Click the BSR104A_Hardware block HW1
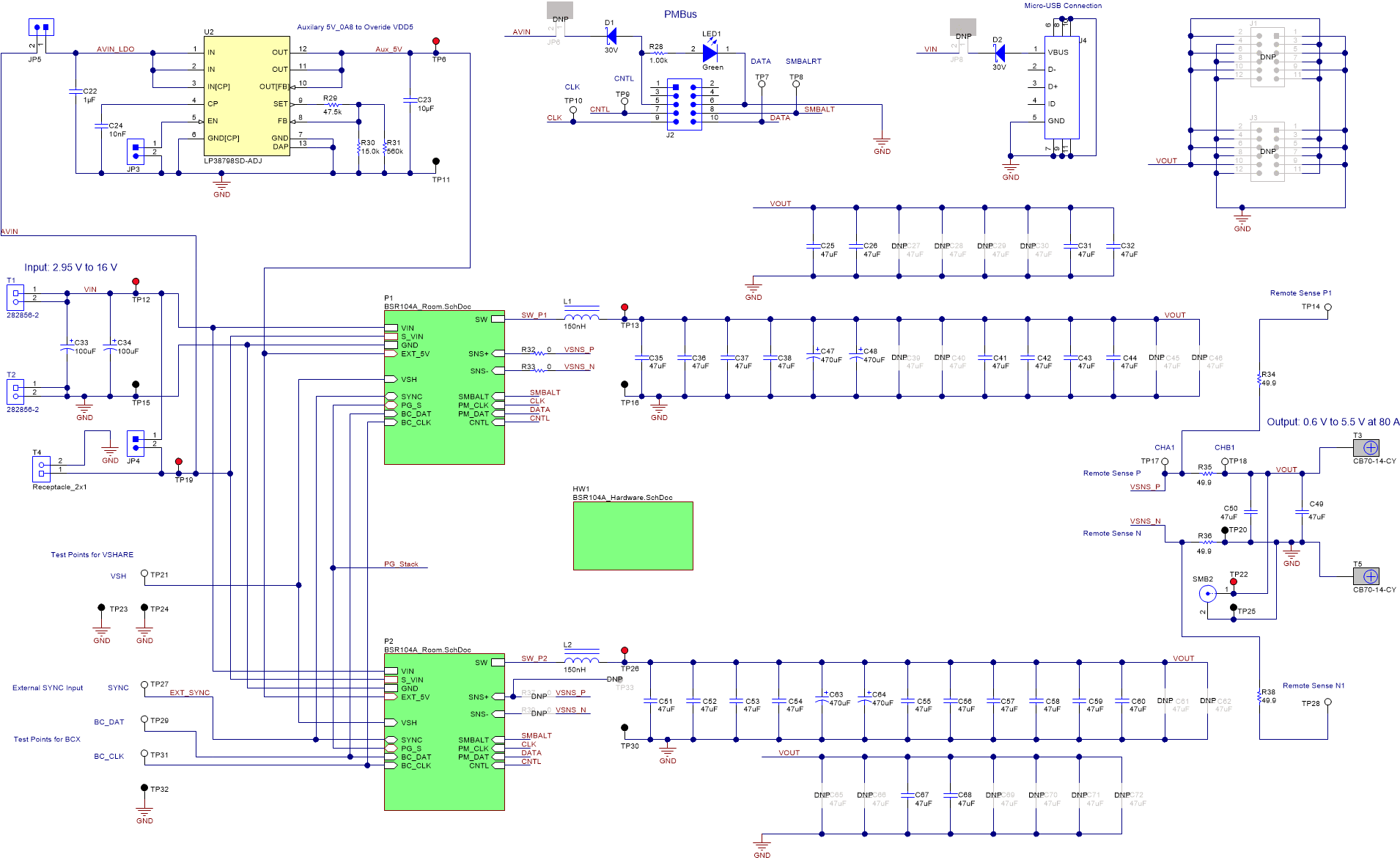Screen dimensions: 1400x860 [632, 535]
